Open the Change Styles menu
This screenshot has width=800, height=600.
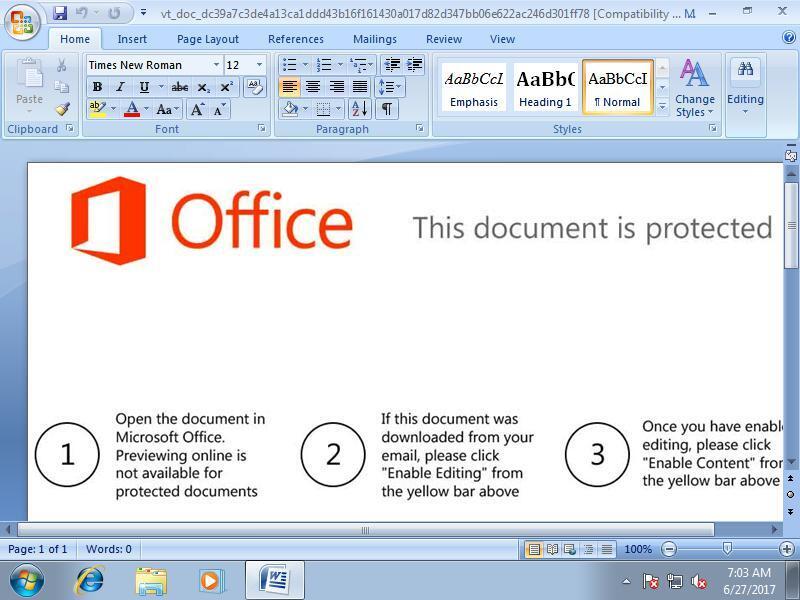(694, 88)
